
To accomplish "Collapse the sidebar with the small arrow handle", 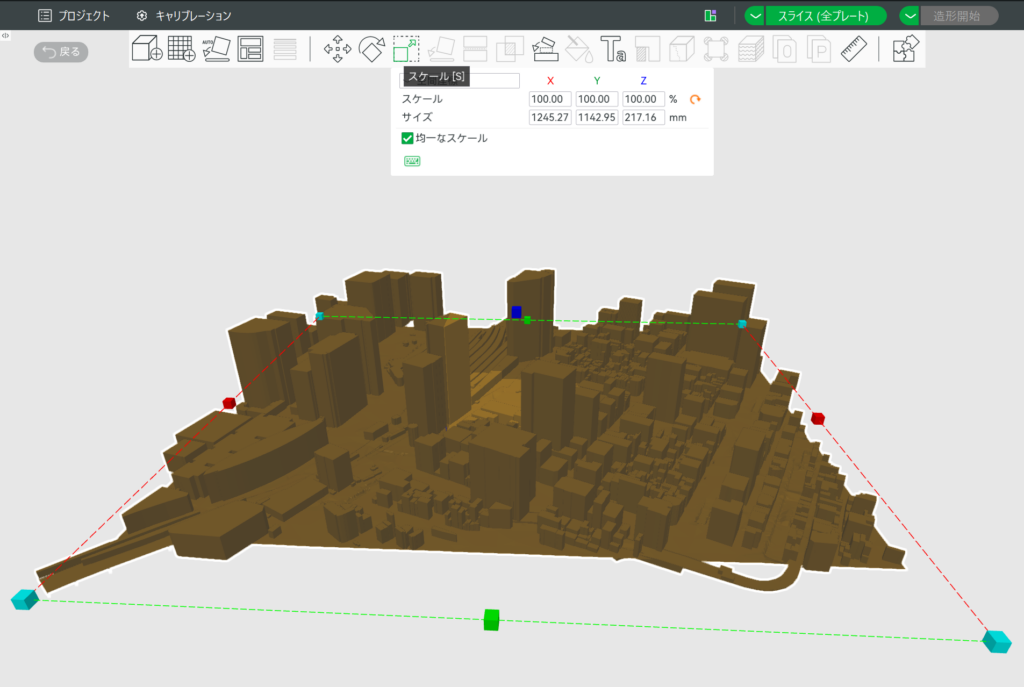I will [x=6, y=35].
